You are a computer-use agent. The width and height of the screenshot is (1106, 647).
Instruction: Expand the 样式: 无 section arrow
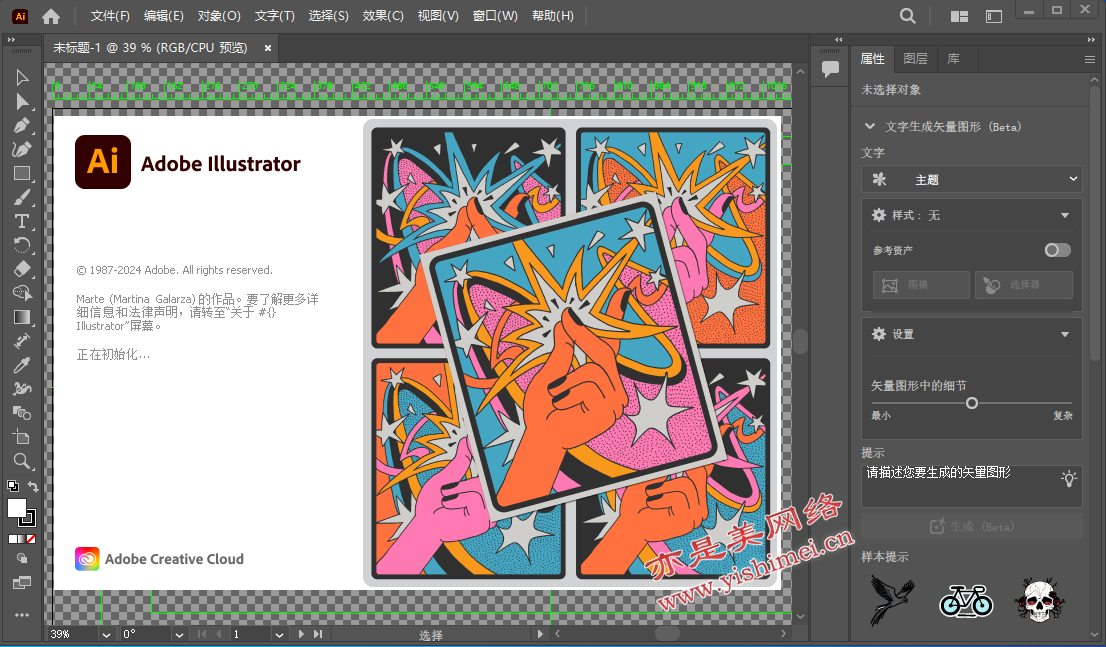point(1065,215)
